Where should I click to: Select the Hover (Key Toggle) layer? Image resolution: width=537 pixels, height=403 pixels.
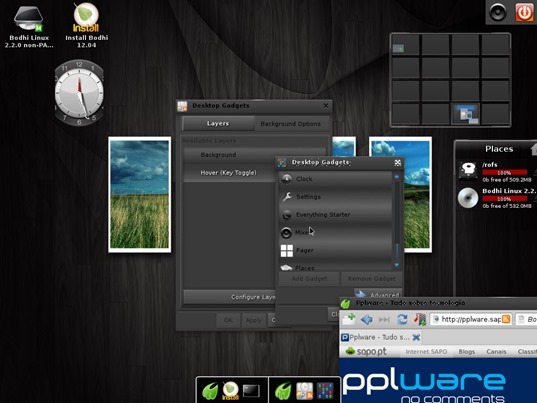click(x=229, y=173)
